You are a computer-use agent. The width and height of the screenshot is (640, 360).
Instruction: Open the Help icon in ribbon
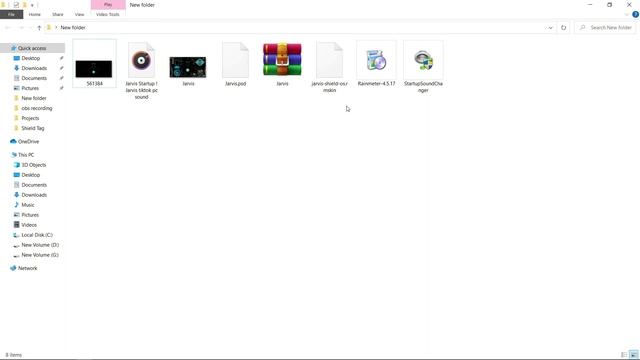point(636,14)
